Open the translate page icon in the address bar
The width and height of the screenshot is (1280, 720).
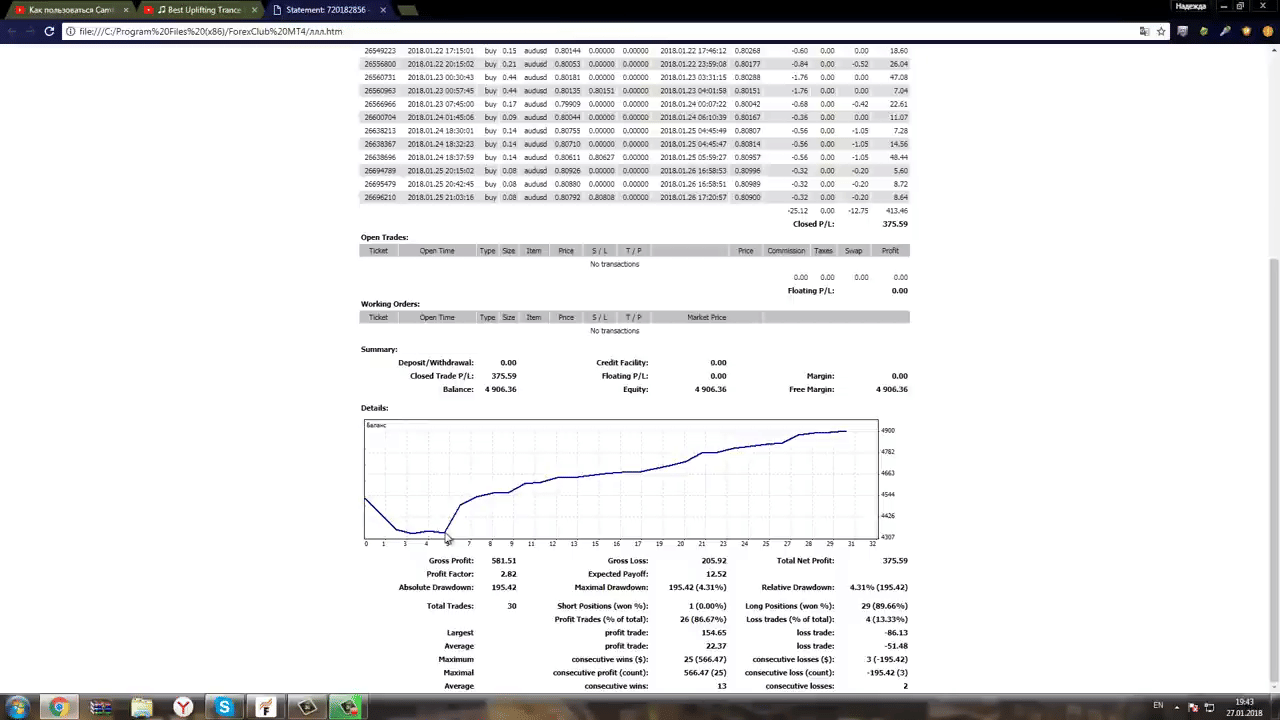1144,31
